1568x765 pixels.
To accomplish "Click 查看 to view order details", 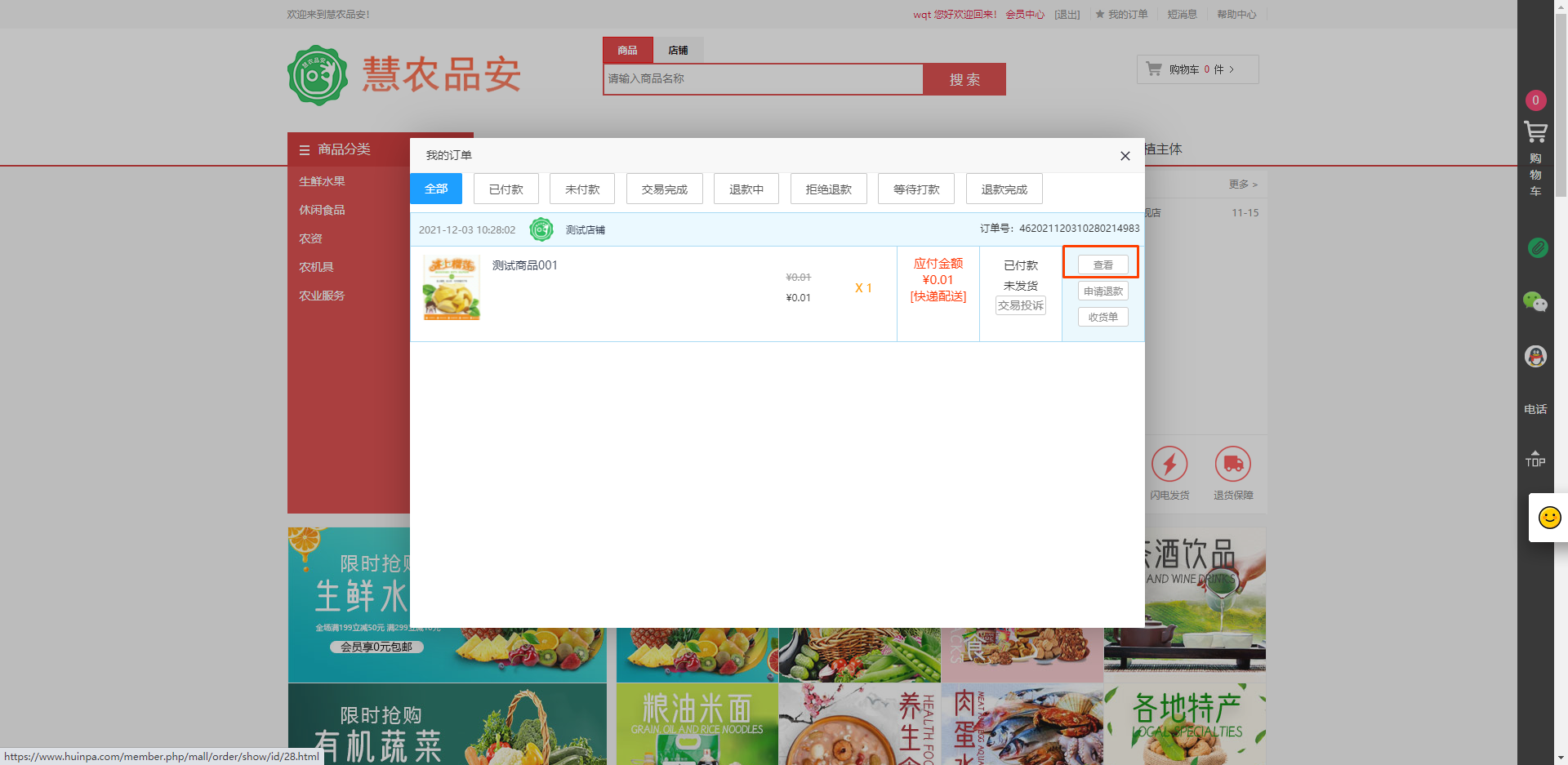I will point(1102,265).
